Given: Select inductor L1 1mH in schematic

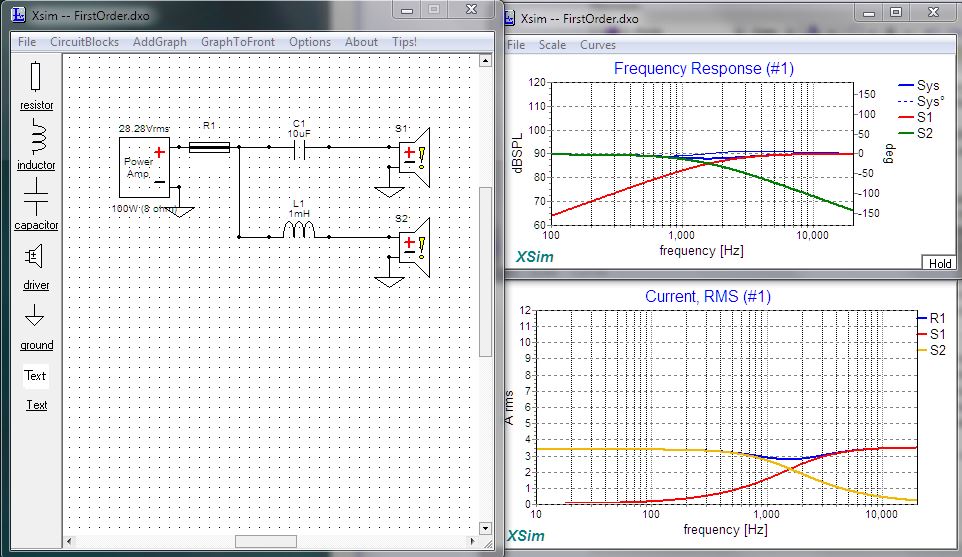Looking at the screenshot, I should 299,231.
